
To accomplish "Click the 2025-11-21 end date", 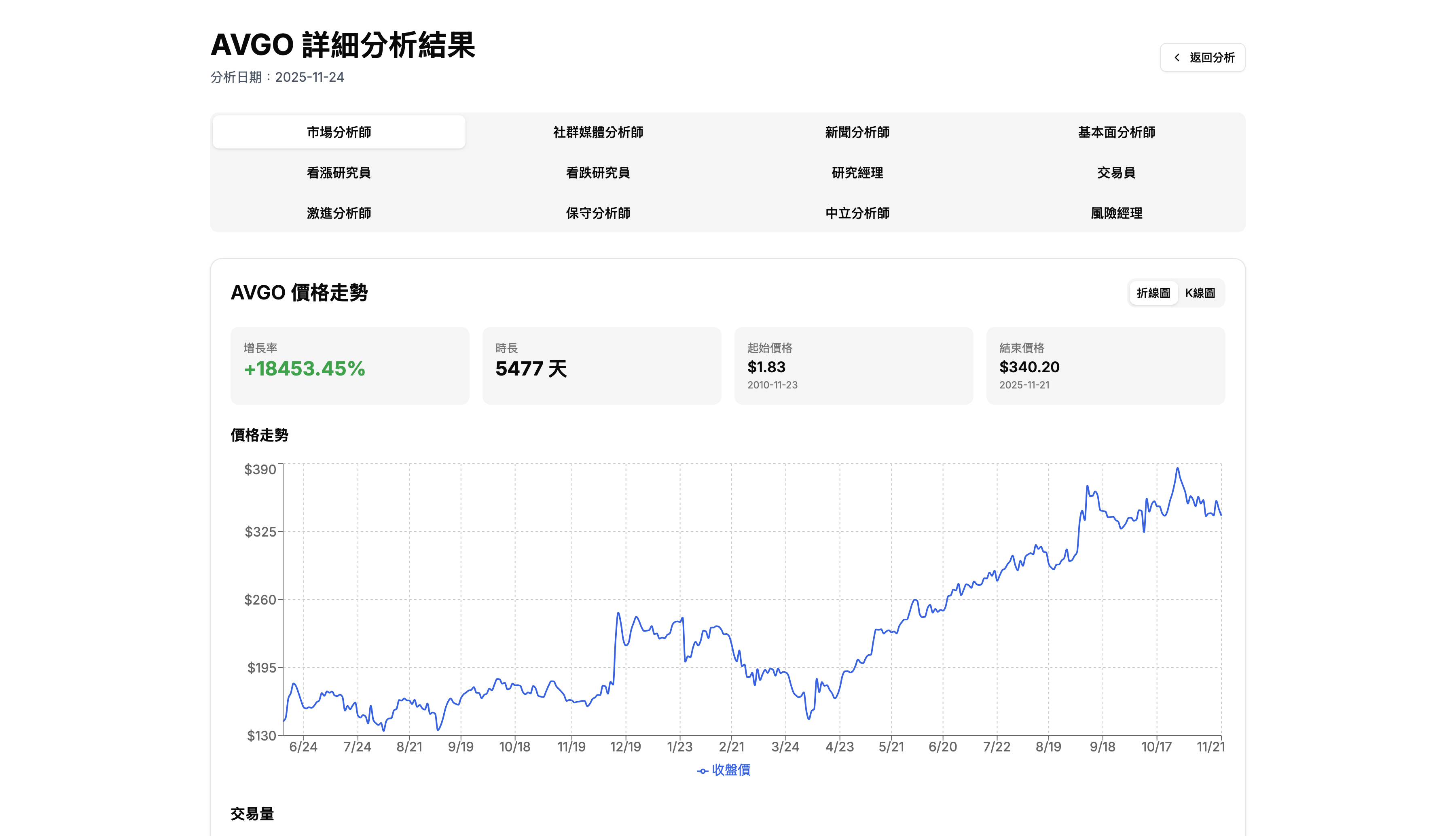I will tap(1024, 385).
